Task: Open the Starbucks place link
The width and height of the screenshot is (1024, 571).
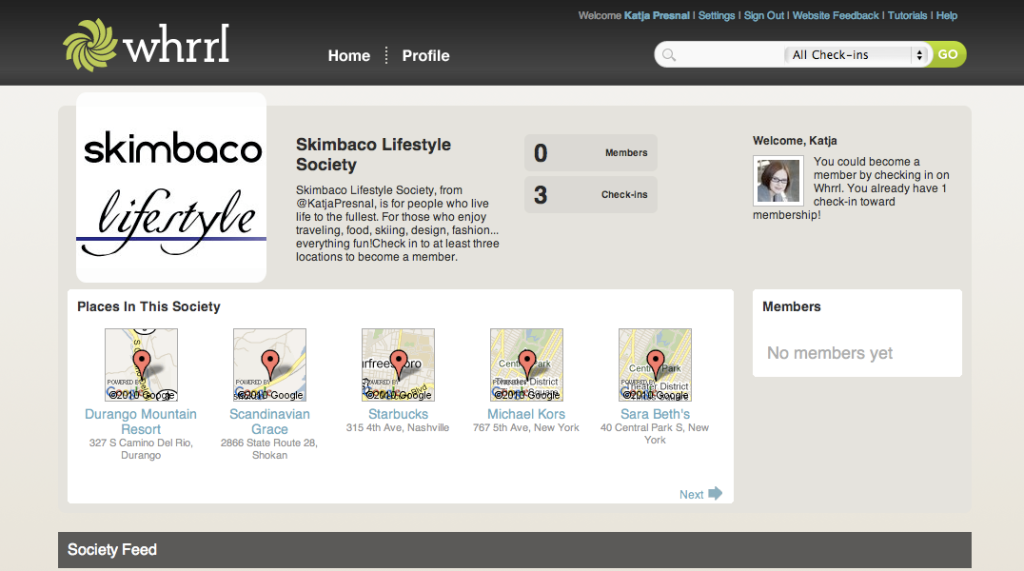Action: click(x=398, y=414)
